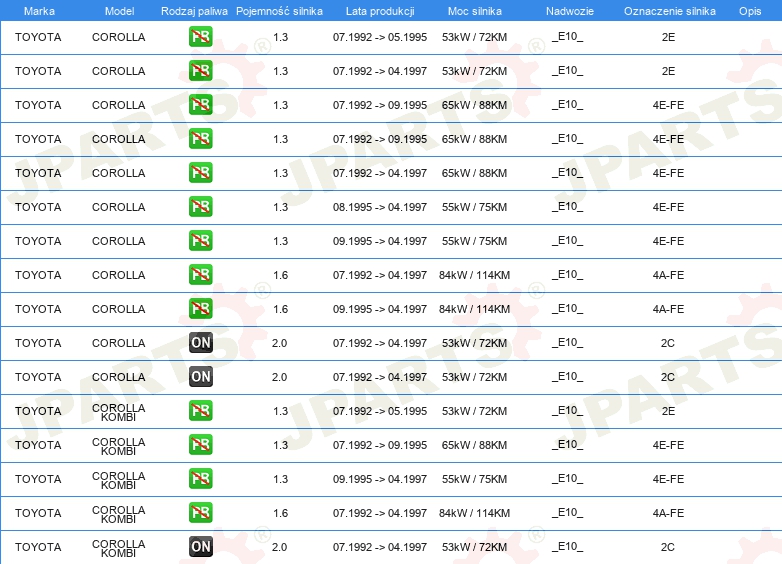Click COROLLA KOMBI model in the 1.6 row
Viewport: 782px width, 564px height.
[119, 514]
